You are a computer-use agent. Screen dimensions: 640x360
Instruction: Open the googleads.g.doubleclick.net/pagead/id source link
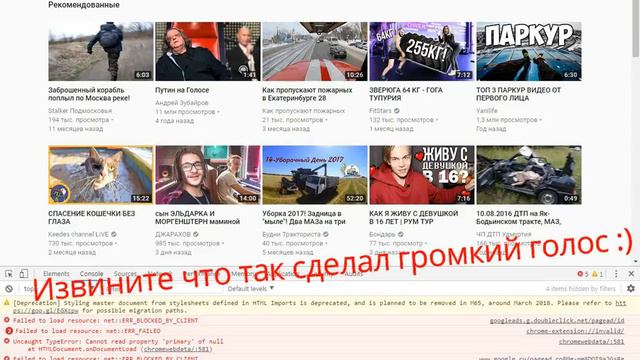click(557, 321)
